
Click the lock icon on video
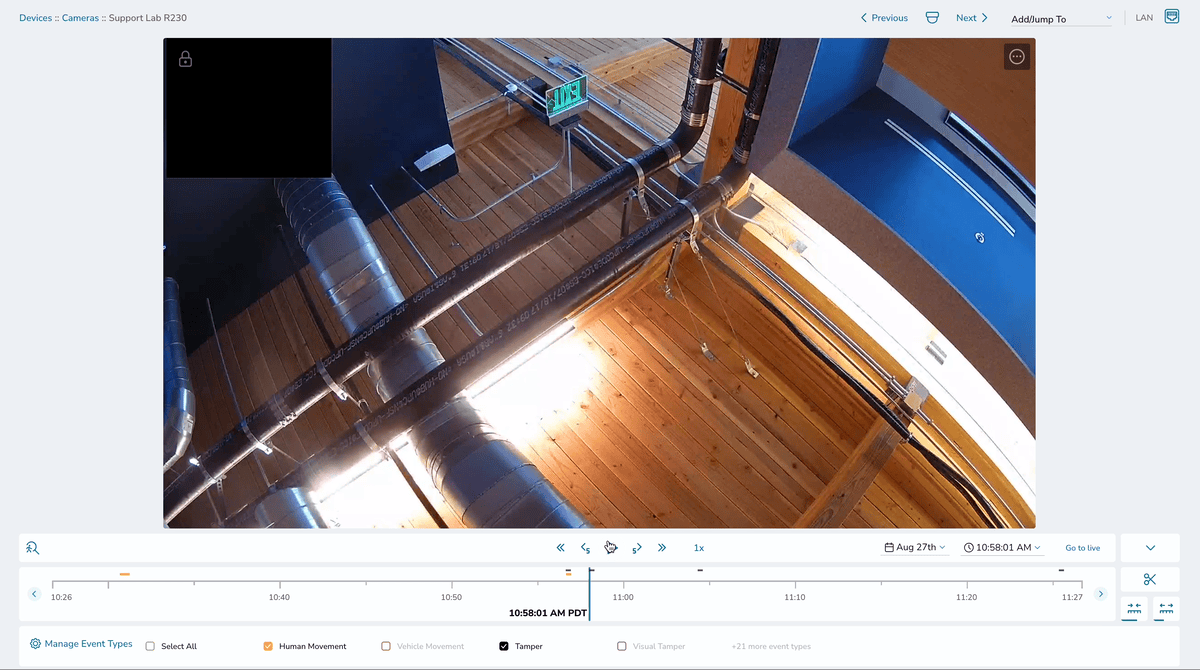click(185, 59)
